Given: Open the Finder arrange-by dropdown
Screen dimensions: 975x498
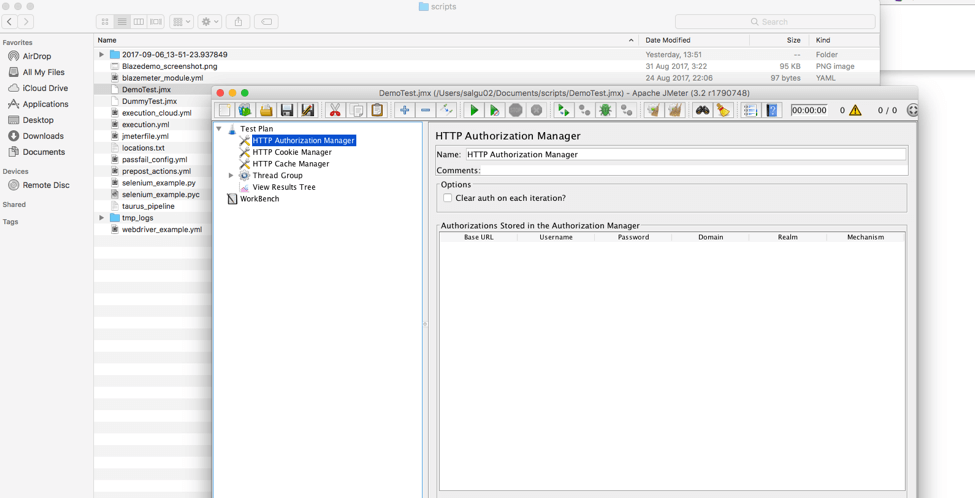Looking at the screenshot, I should (182, 22).
